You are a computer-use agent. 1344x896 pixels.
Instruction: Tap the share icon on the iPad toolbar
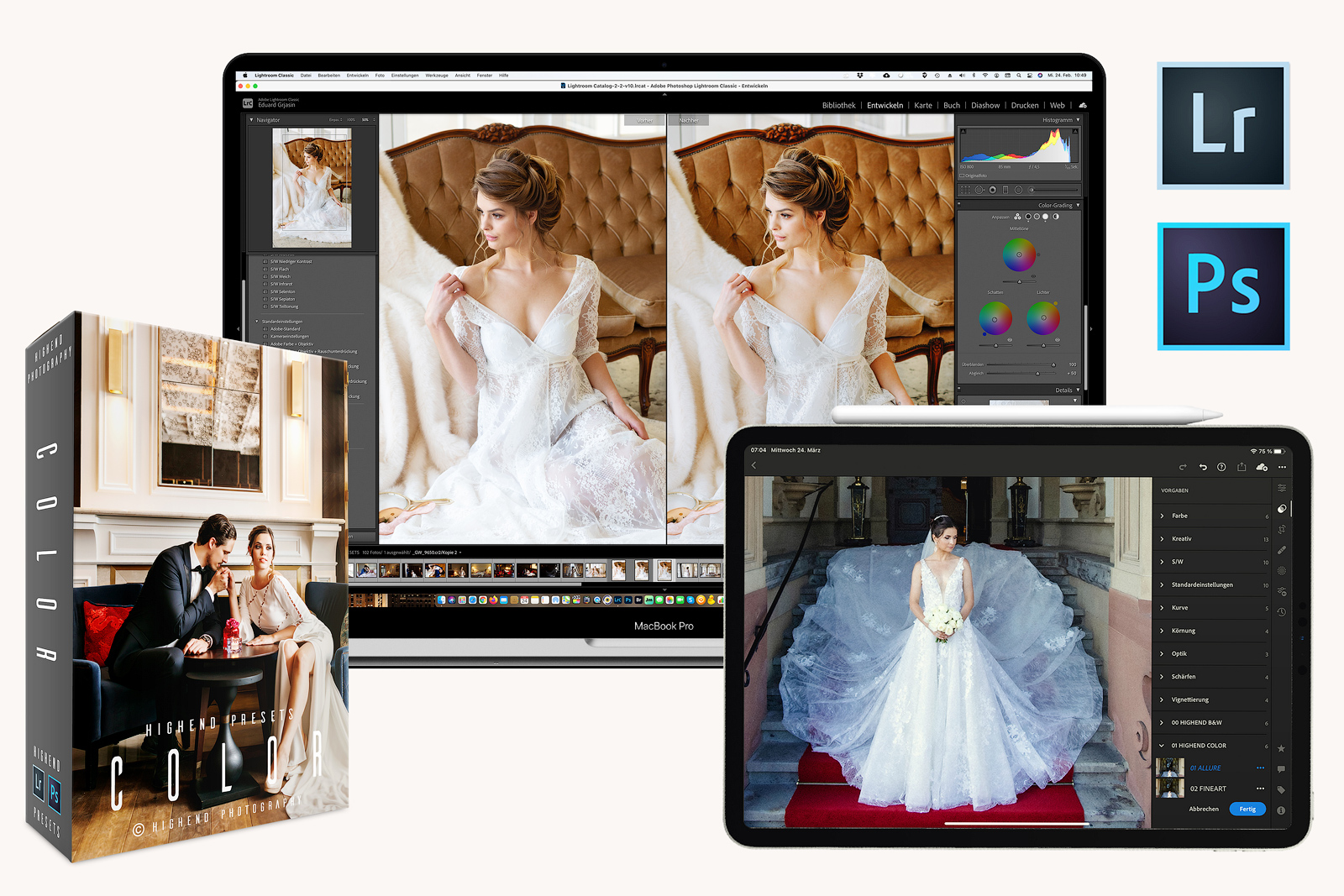point(1242,467)
